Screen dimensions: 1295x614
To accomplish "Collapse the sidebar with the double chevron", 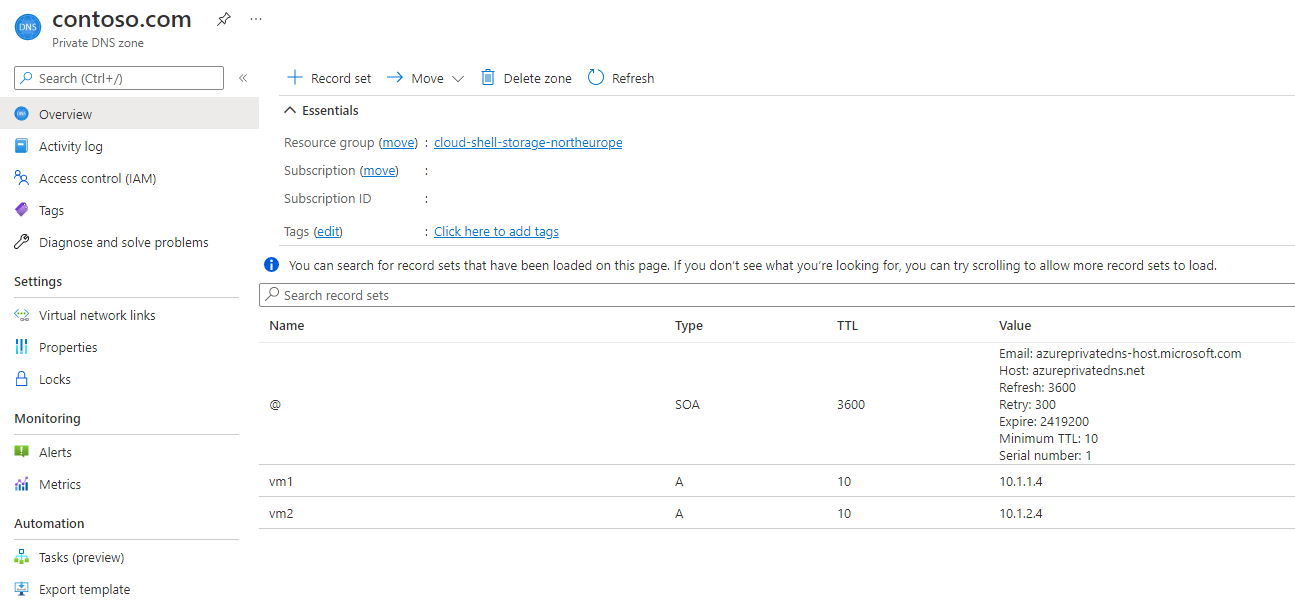I will tap(243, 78).
